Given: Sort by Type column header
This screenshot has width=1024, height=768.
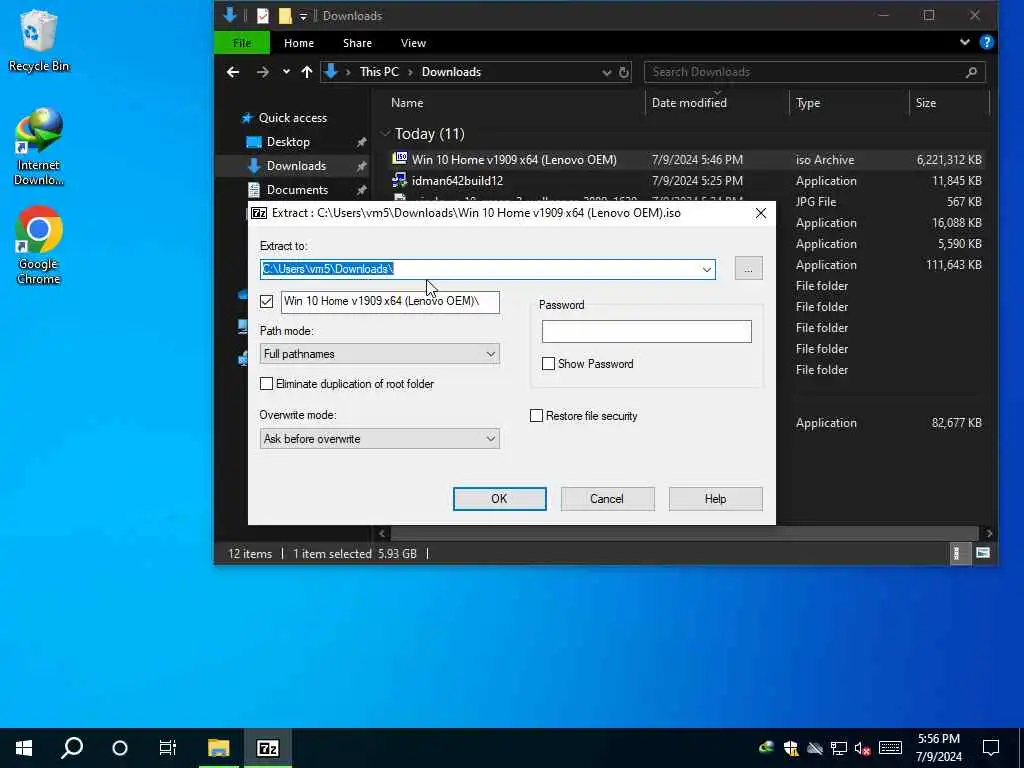Looking at the screenshot, I should [808, 103].
